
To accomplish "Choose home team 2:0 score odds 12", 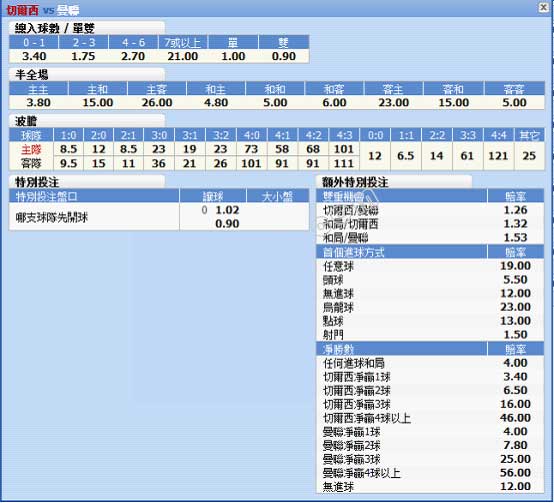I will pyautogui.click(x=99, y=149).
